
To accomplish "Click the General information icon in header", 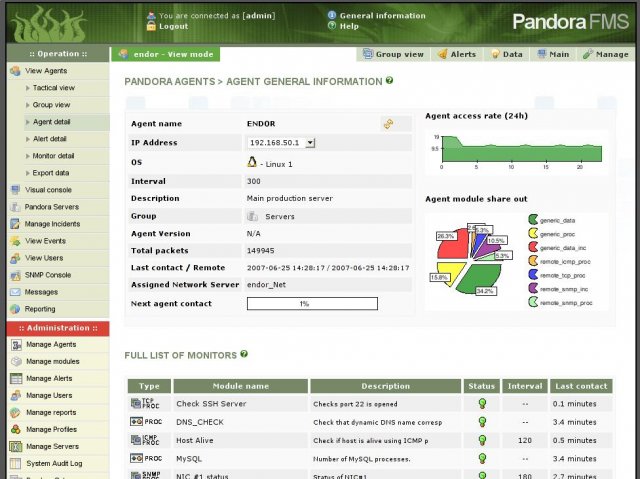I will [332, 15].
